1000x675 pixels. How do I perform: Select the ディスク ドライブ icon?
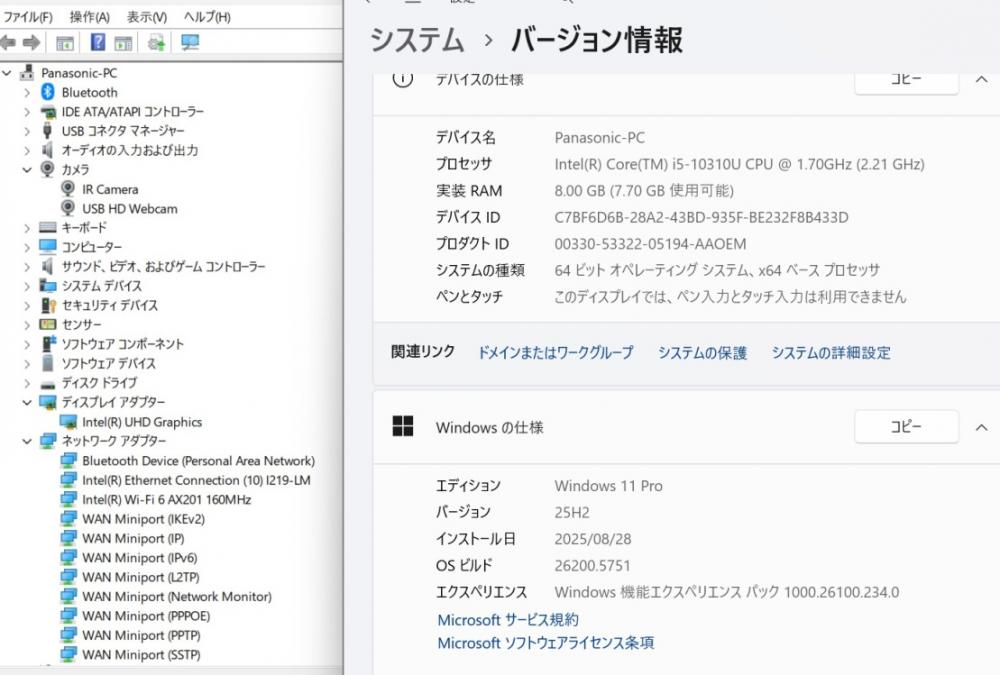[x=48, y=384]
